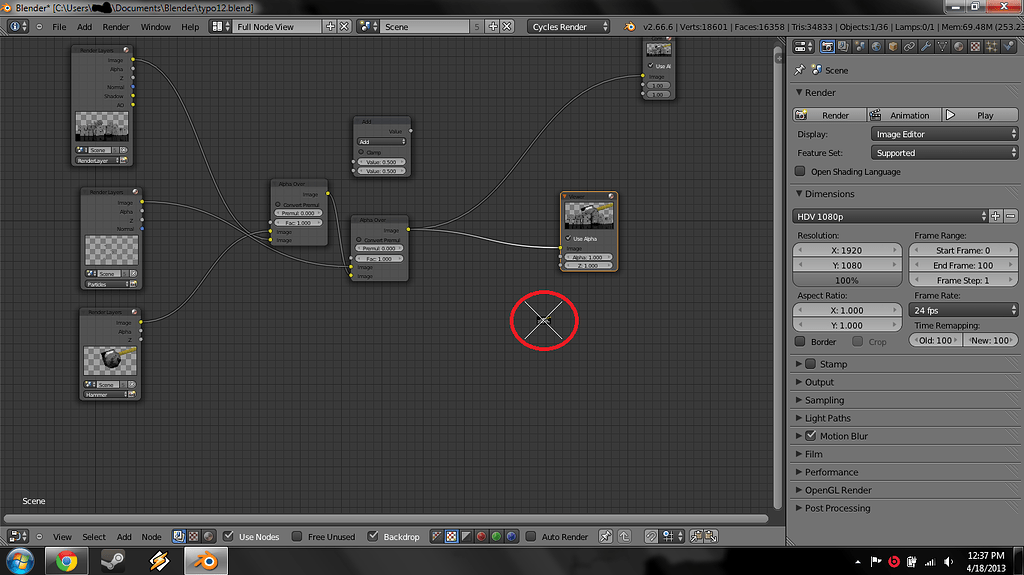
Task: Click the Play button
Action: tap(980, 115)
